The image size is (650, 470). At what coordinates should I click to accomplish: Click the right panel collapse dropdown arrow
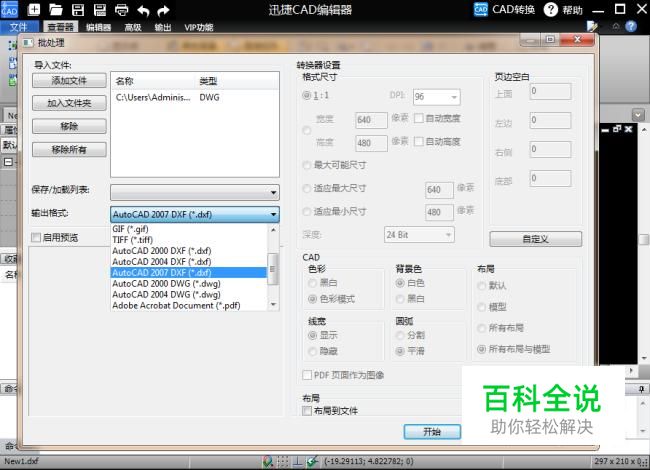[638, 115]
